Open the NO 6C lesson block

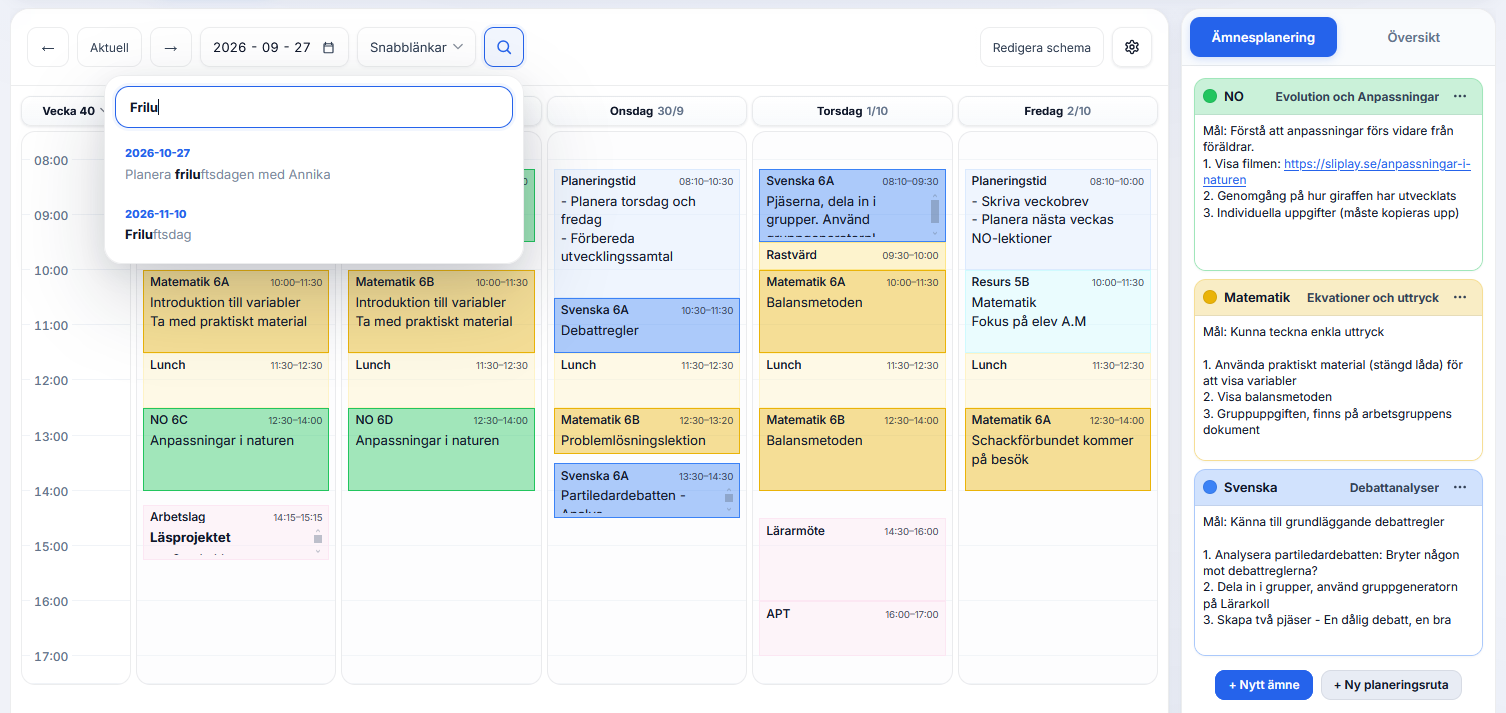[236, 449]
